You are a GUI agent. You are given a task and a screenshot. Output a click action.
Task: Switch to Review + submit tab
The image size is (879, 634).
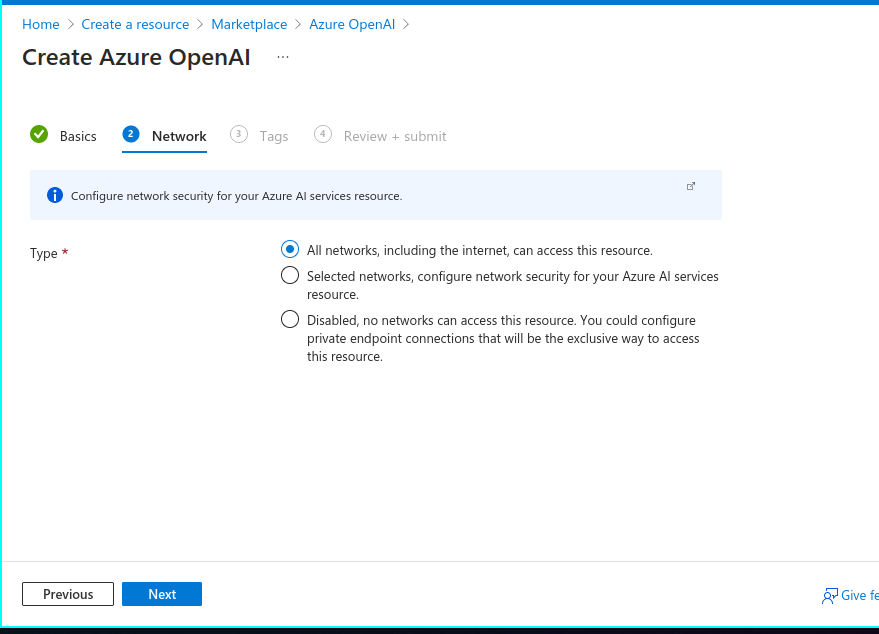pyautogui.click(x=395, y=136)
